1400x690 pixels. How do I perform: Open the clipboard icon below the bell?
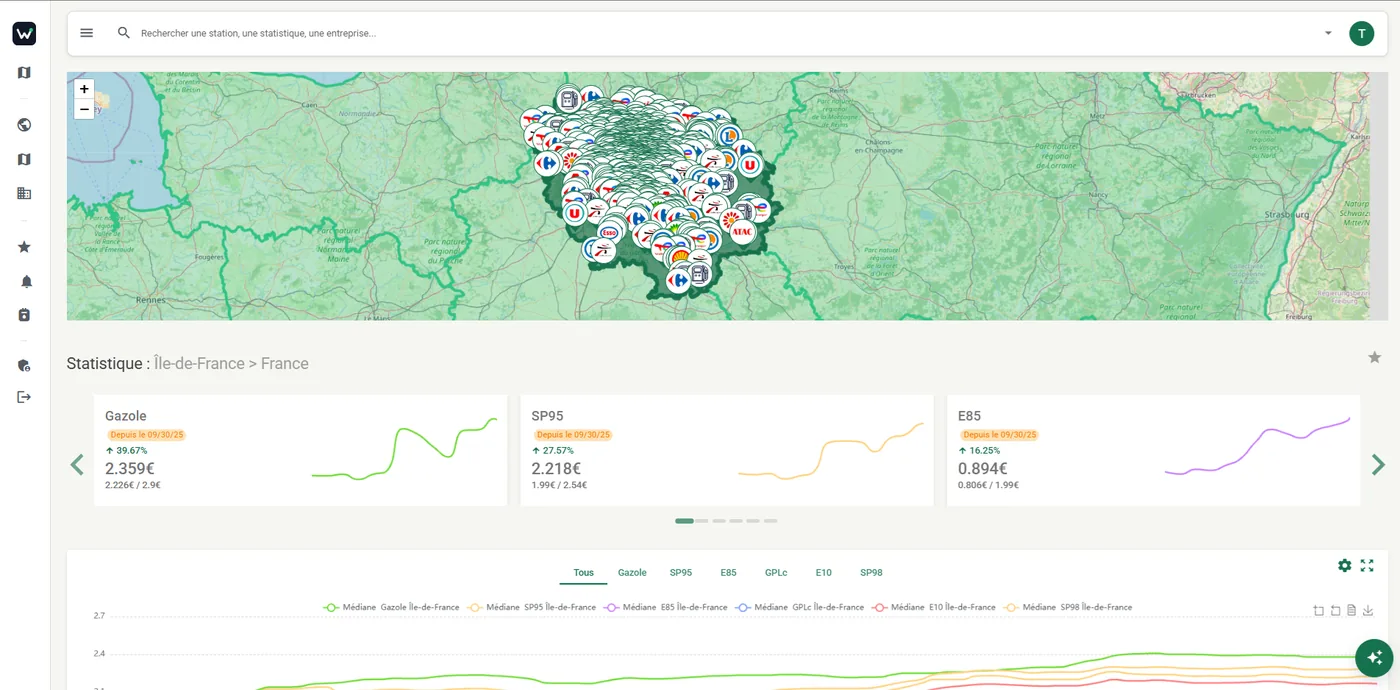(x=24, y=315)
